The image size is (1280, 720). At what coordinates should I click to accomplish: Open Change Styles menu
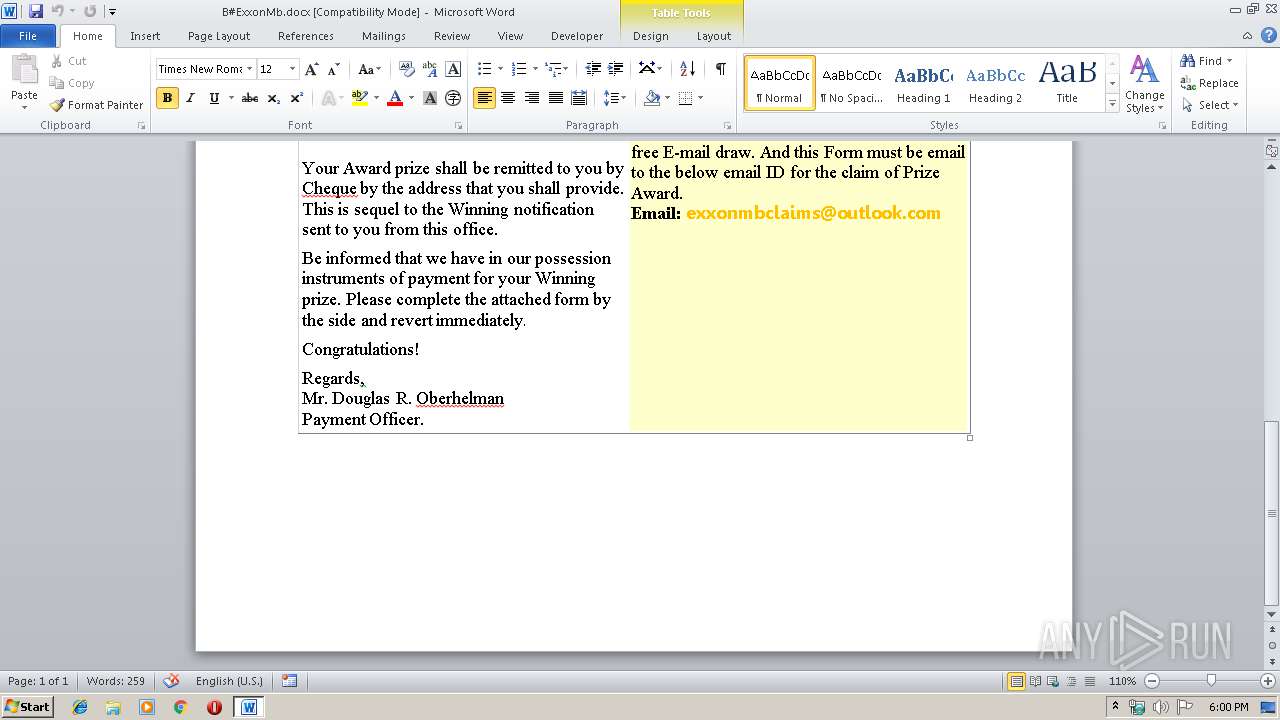tap(1144, 85)
